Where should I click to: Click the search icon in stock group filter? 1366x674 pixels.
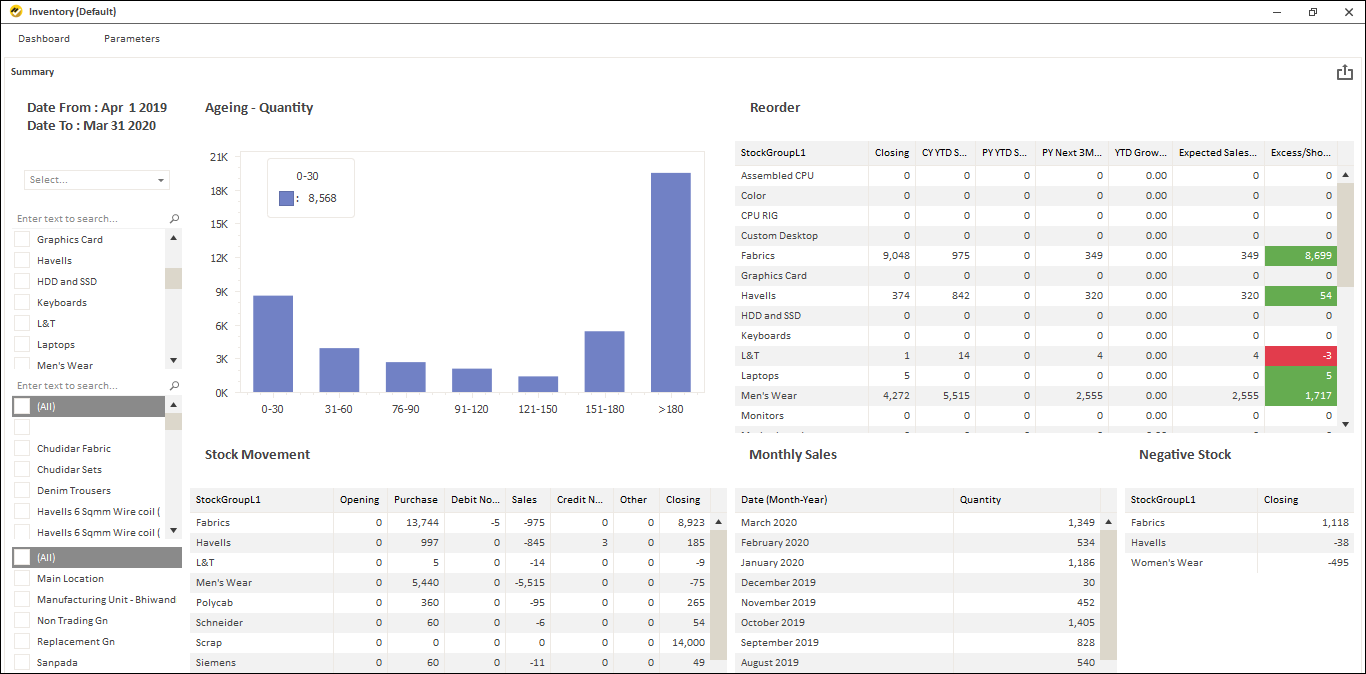[x=174, y=218]
